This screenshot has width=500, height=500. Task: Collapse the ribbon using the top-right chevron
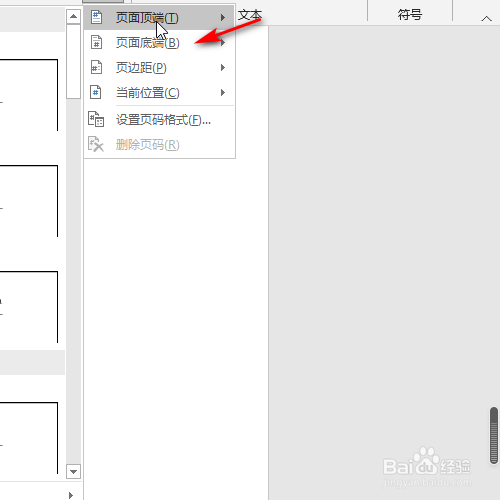coord(486,19)
